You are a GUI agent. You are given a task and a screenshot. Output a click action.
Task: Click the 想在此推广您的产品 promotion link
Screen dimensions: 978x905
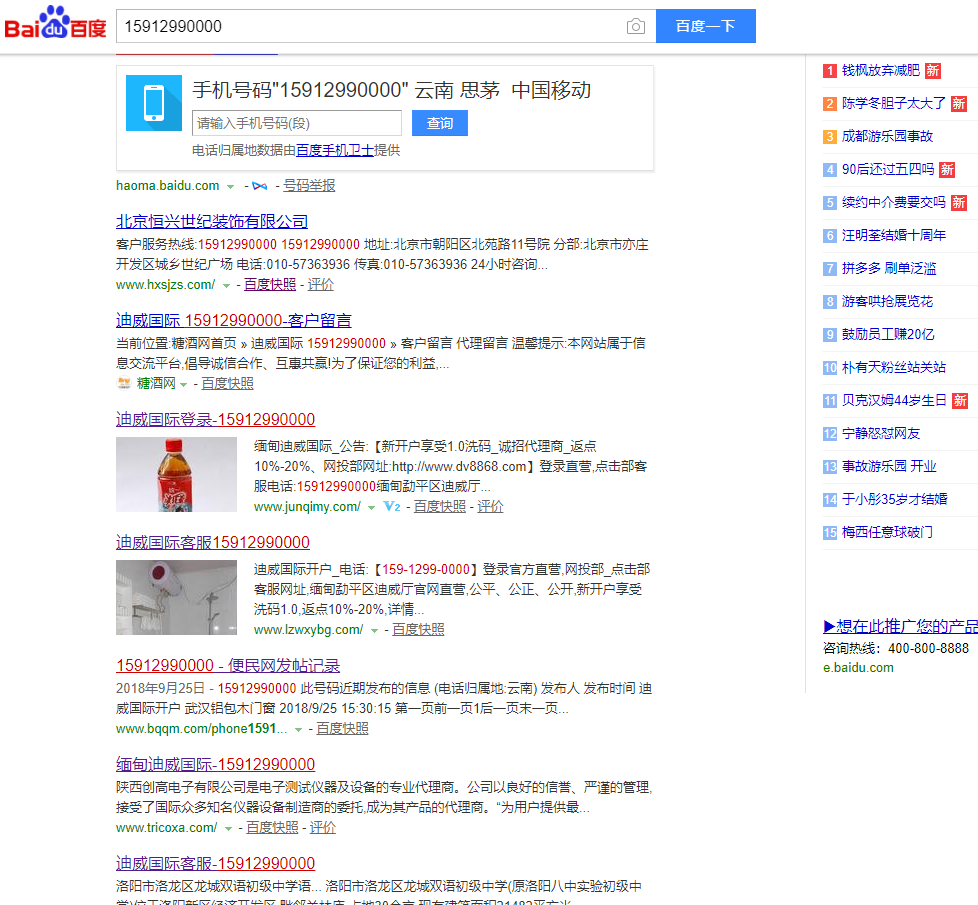(900, 626)
